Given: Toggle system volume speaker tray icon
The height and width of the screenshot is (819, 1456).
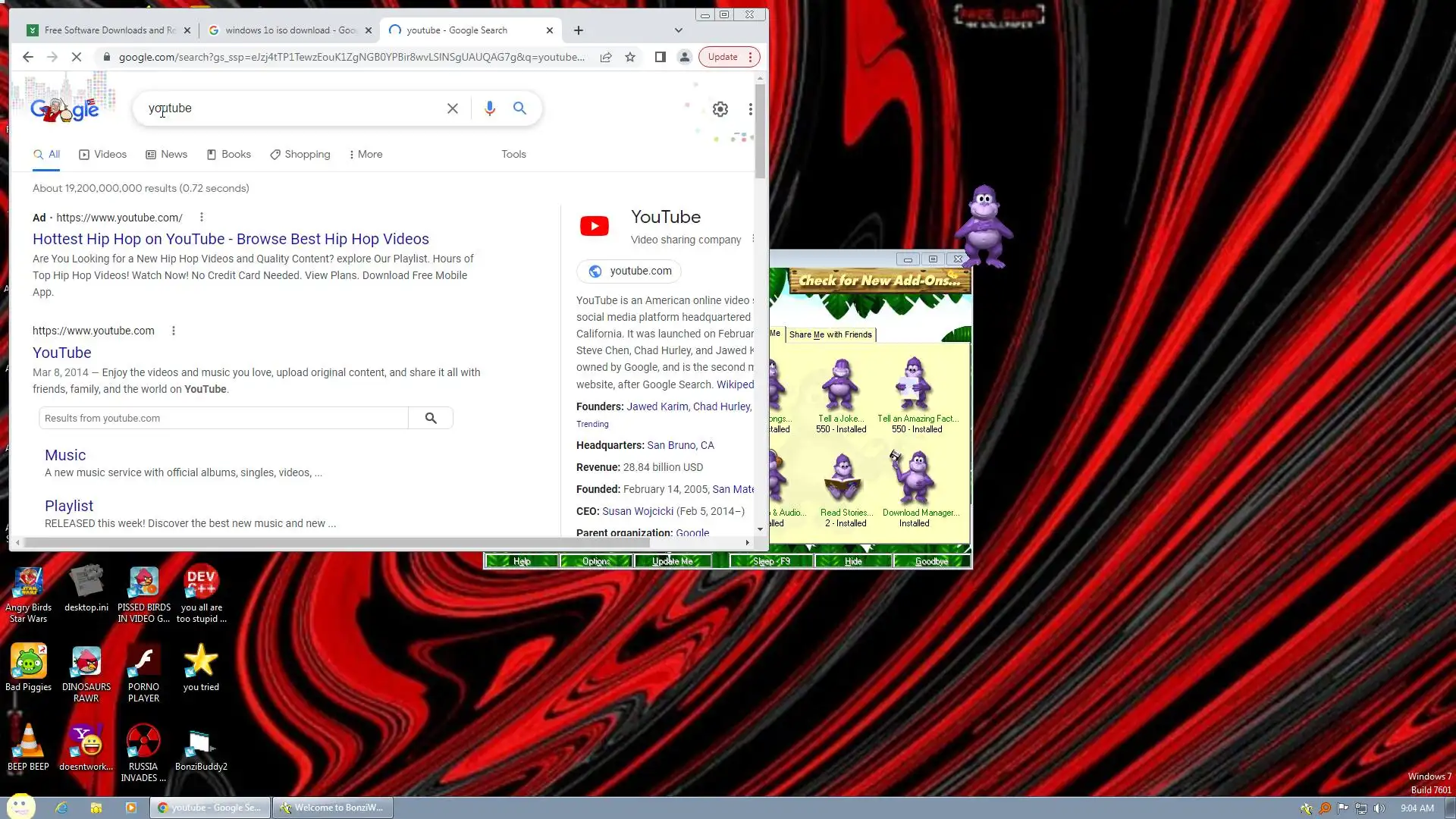Looking at the screenshot, I should click(x=1379, y=808).
